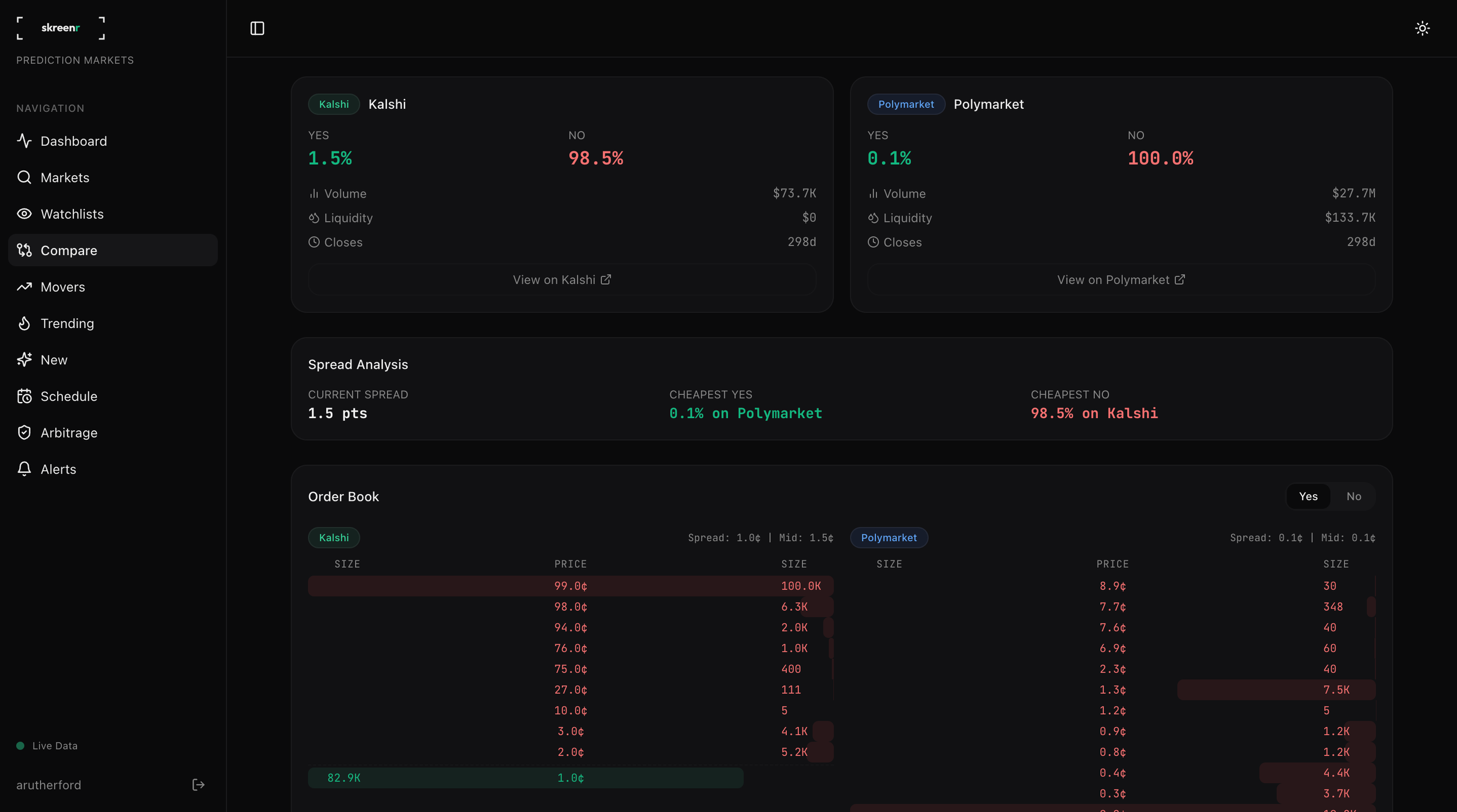Image resolution: width=1457 pixels, height=812 pixels.
Task: Click the Polymarket liquidity value $133.7K
Action: (x=1350, y=217)
